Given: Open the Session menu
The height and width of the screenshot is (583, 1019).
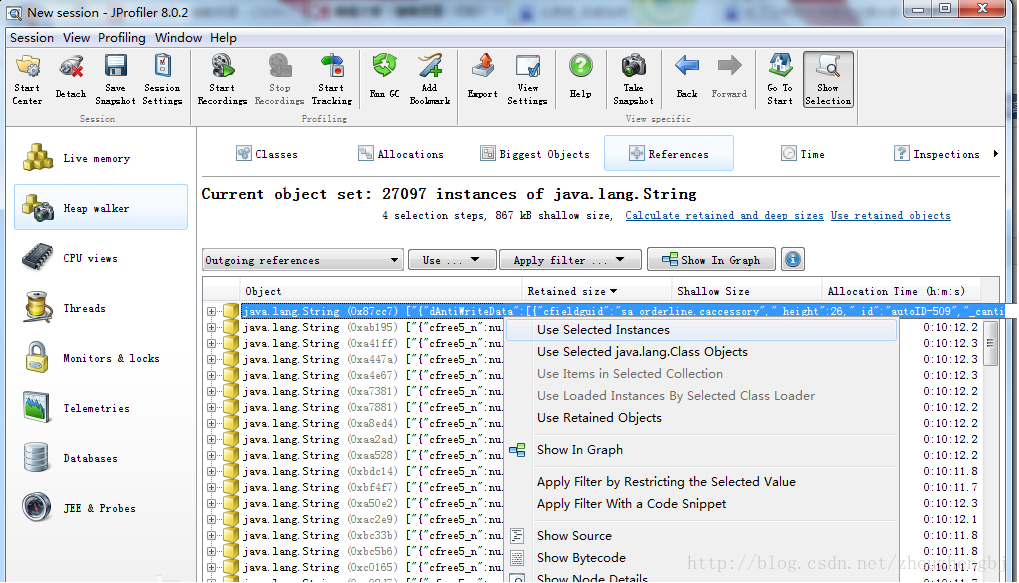Looking at the screenshot, I should (x=32, y=38).
